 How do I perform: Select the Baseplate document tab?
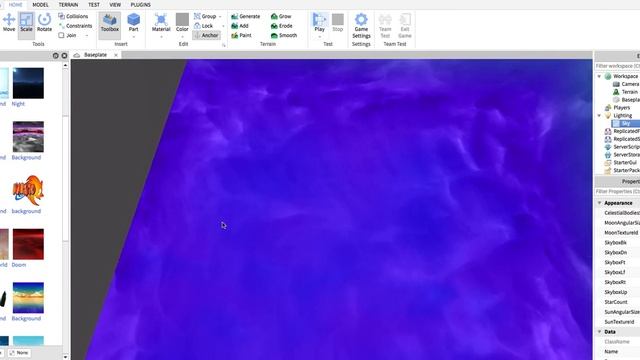point(95,55)
